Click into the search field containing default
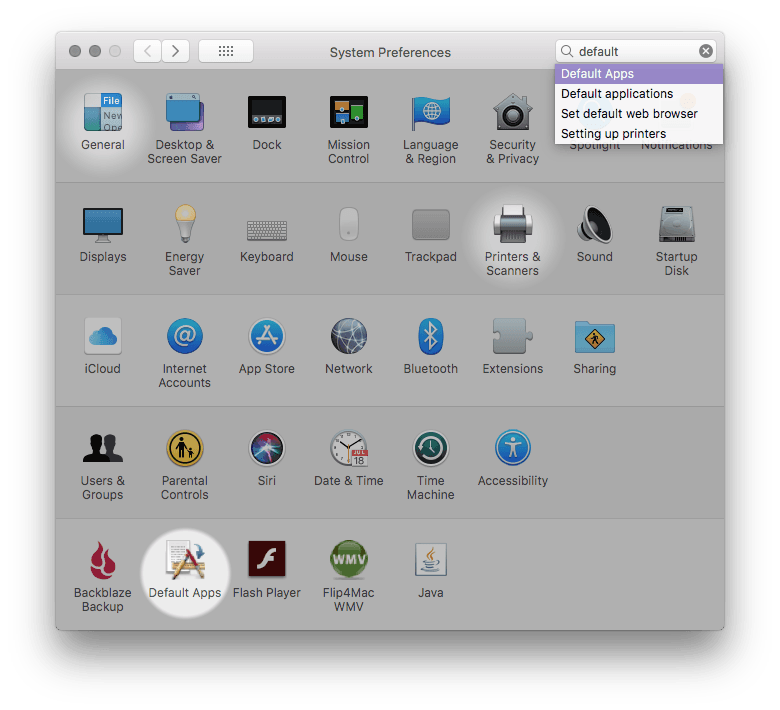The height and width of the screenshot is (710, 780). pyautogui.click(x=636, y=51)
